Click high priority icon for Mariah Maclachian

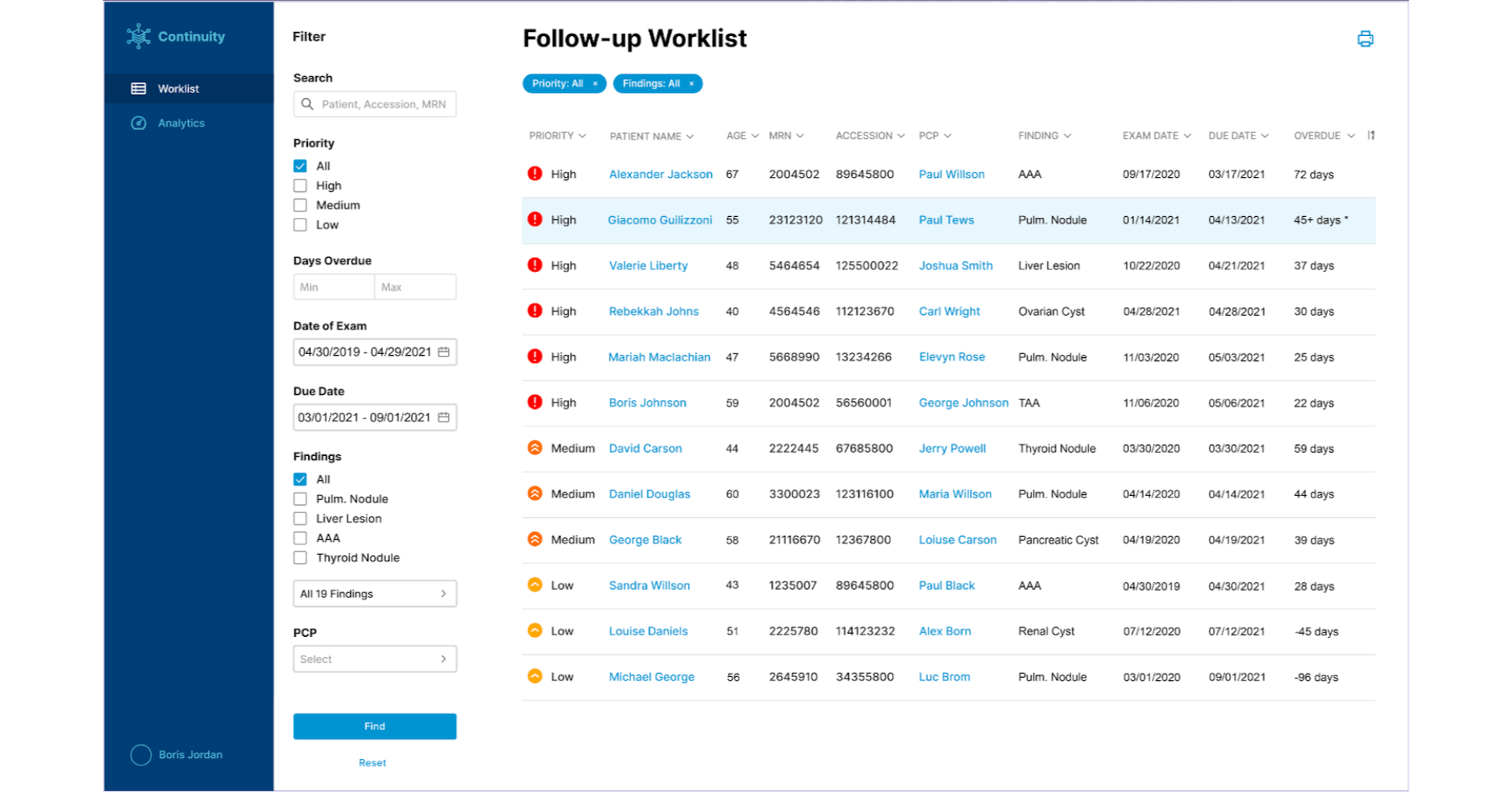[x=535, y=356]
